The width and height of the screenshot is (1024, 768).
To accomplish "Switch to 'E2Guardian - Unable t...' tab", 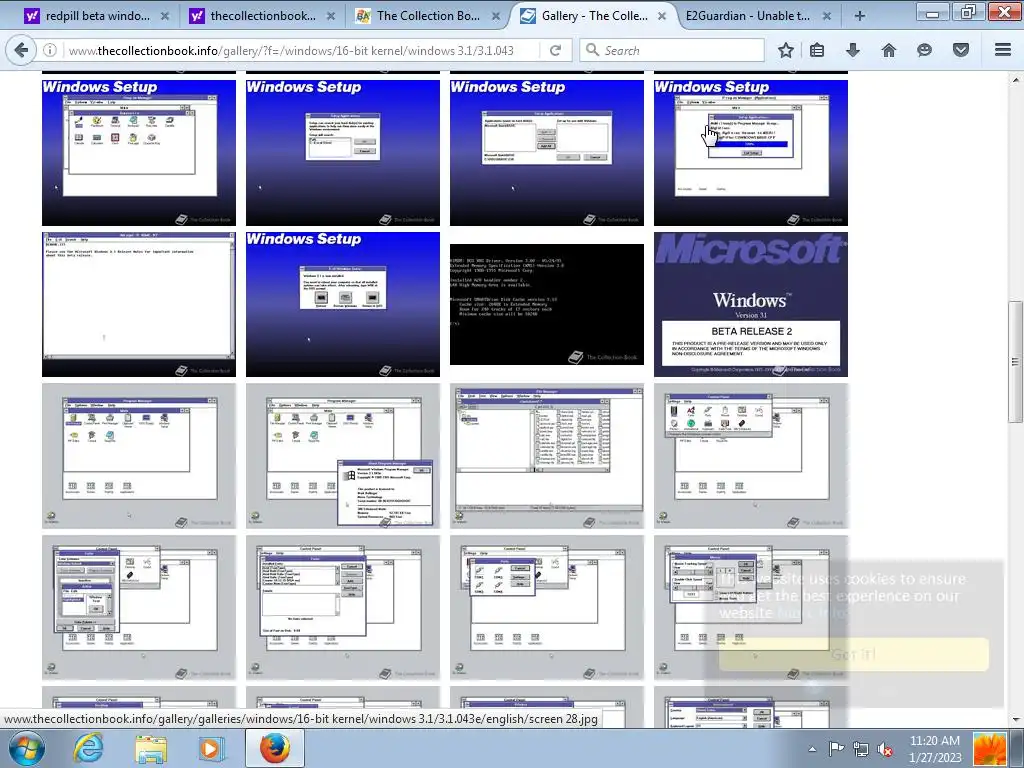I will tap(759, 16).
